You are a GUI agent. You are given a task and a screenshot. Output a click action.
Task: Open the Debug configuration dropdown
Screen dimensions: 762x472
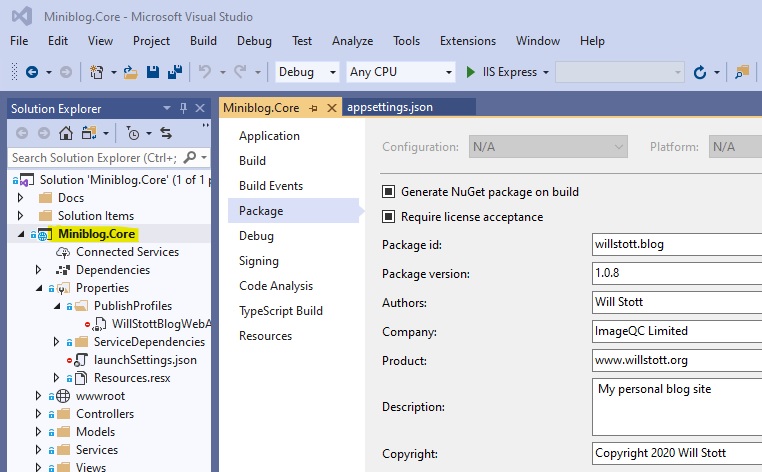(308, 72)
